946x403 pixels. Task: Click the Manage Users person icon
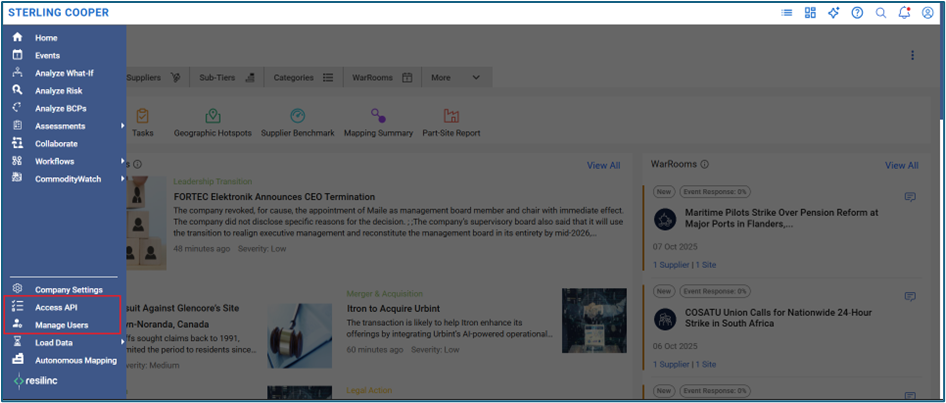(x=17, y=324)
